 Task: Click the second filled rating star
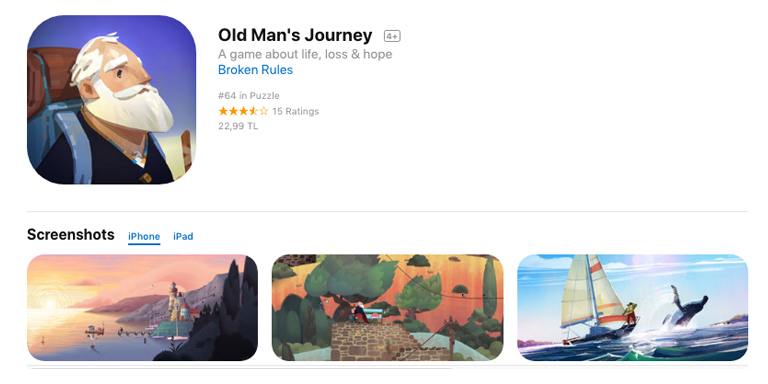(x=233, y=111)
